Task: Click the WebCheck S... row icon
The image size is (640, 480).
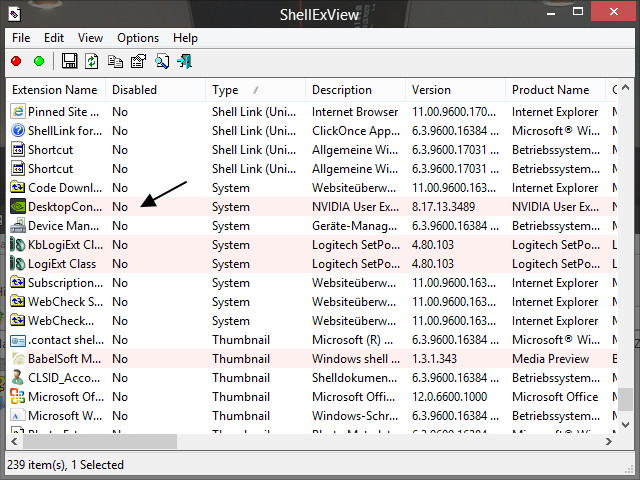Action: (x=18, y=302)
